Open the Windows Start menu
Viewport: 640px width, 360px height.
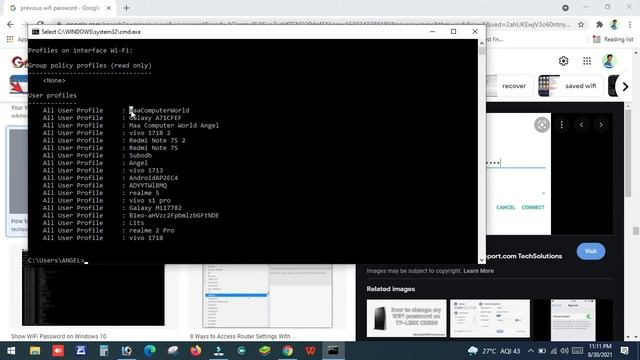point(11,351)
